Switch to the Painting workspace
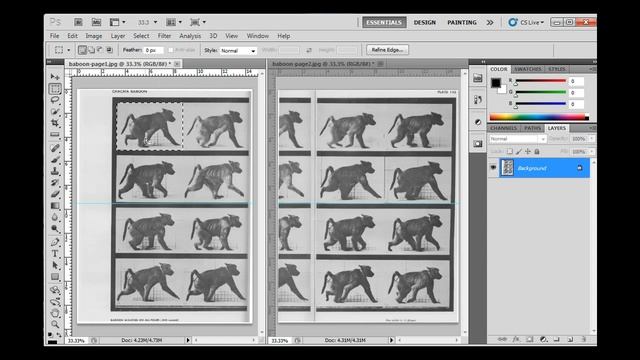640x360 pixels. [462, 22]
